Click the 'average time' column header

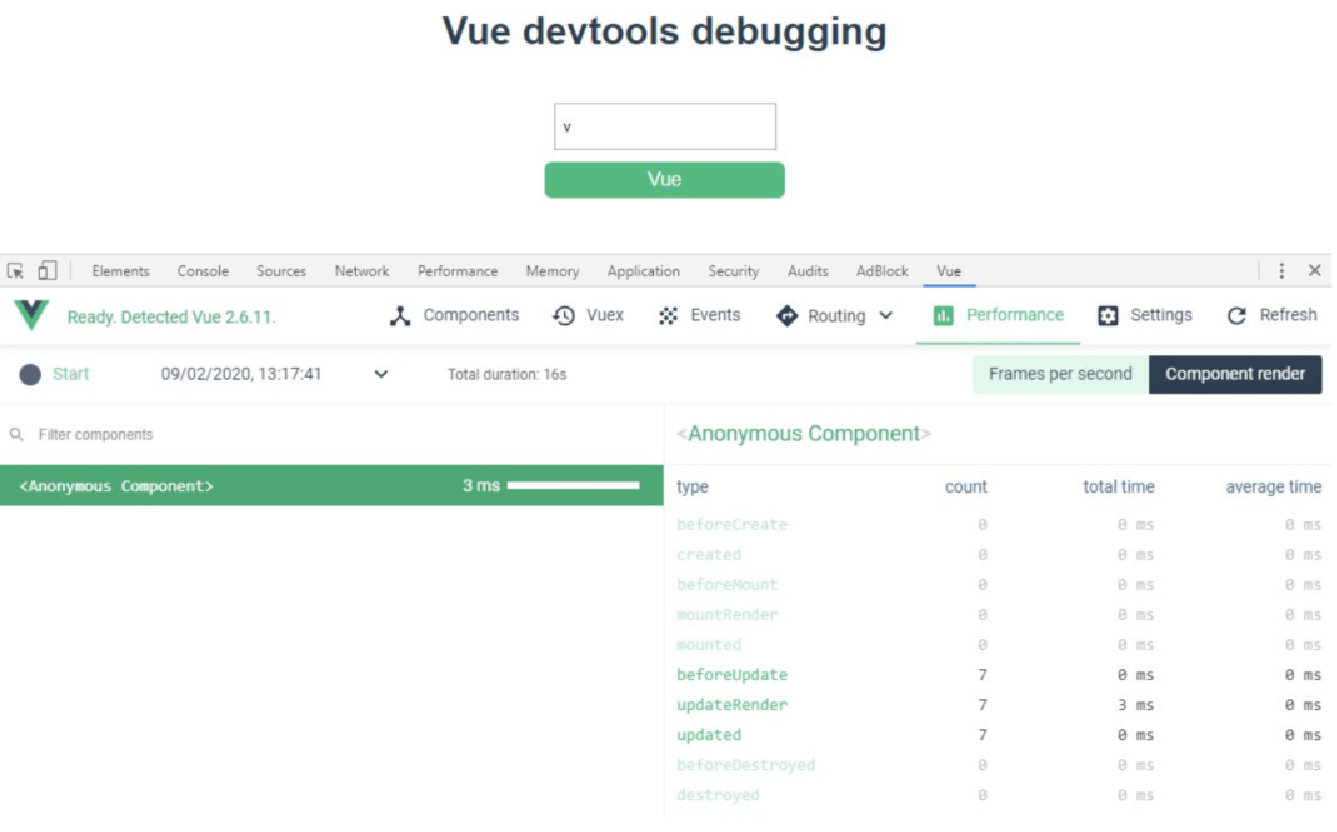coord(1273,488)
